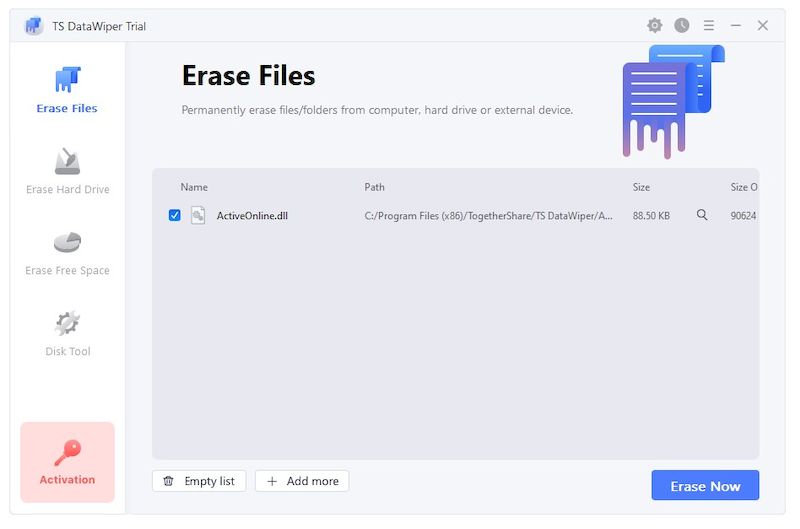Image resolution: width=800 pixels, height=529 pixels.
Task: Uncheck the ActiveOnline.dll checkbox
Action: (175, 215)
